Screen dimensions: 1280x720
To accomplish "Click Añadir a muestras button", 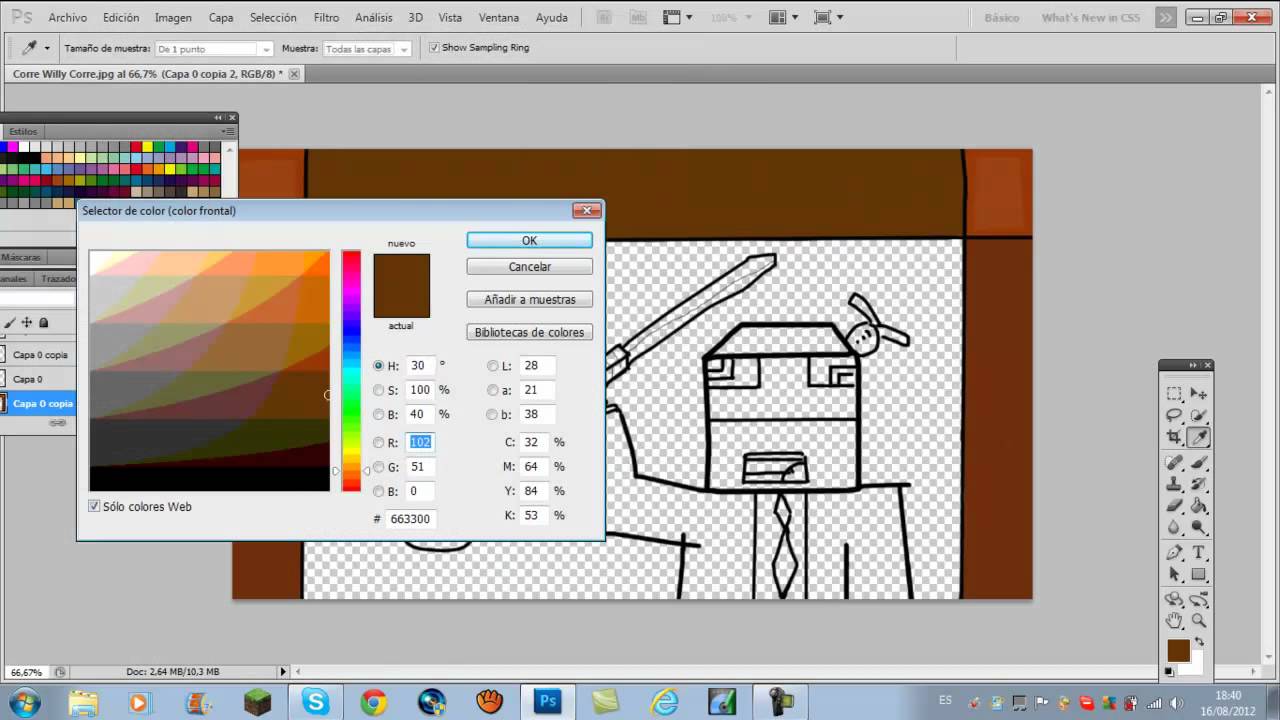I will coord(529,299).
